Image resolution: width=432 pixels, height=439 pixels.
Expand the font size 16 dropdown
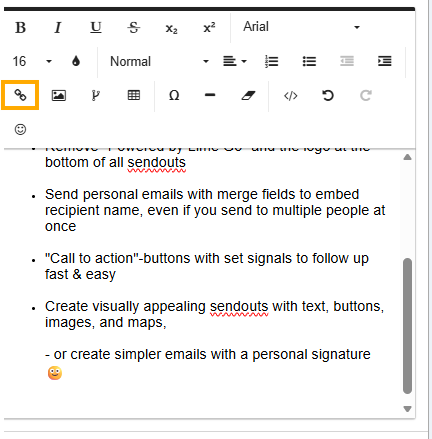32,61
